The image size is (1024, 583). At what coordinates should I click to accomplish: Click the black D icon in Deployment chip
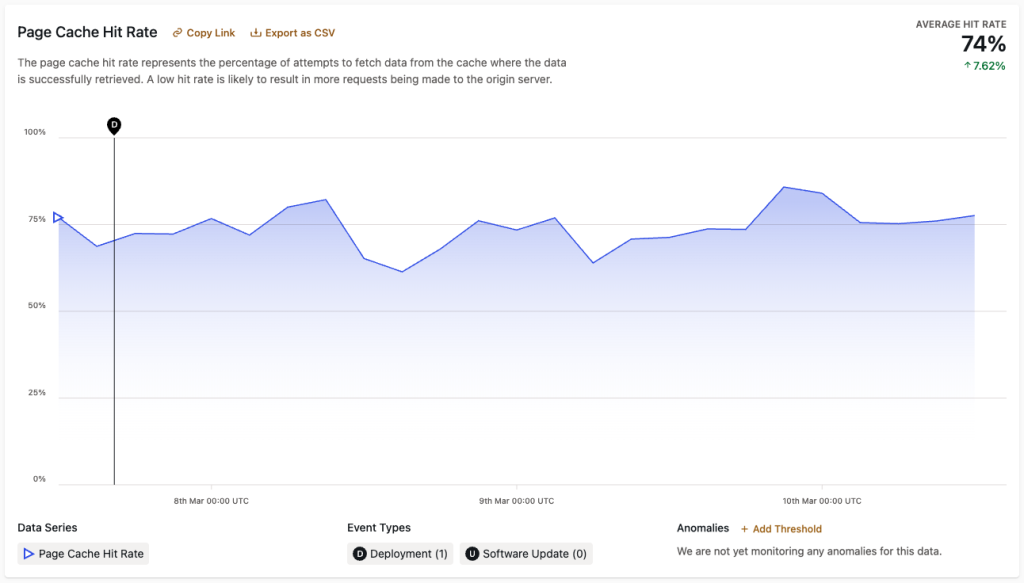point(360,554)
